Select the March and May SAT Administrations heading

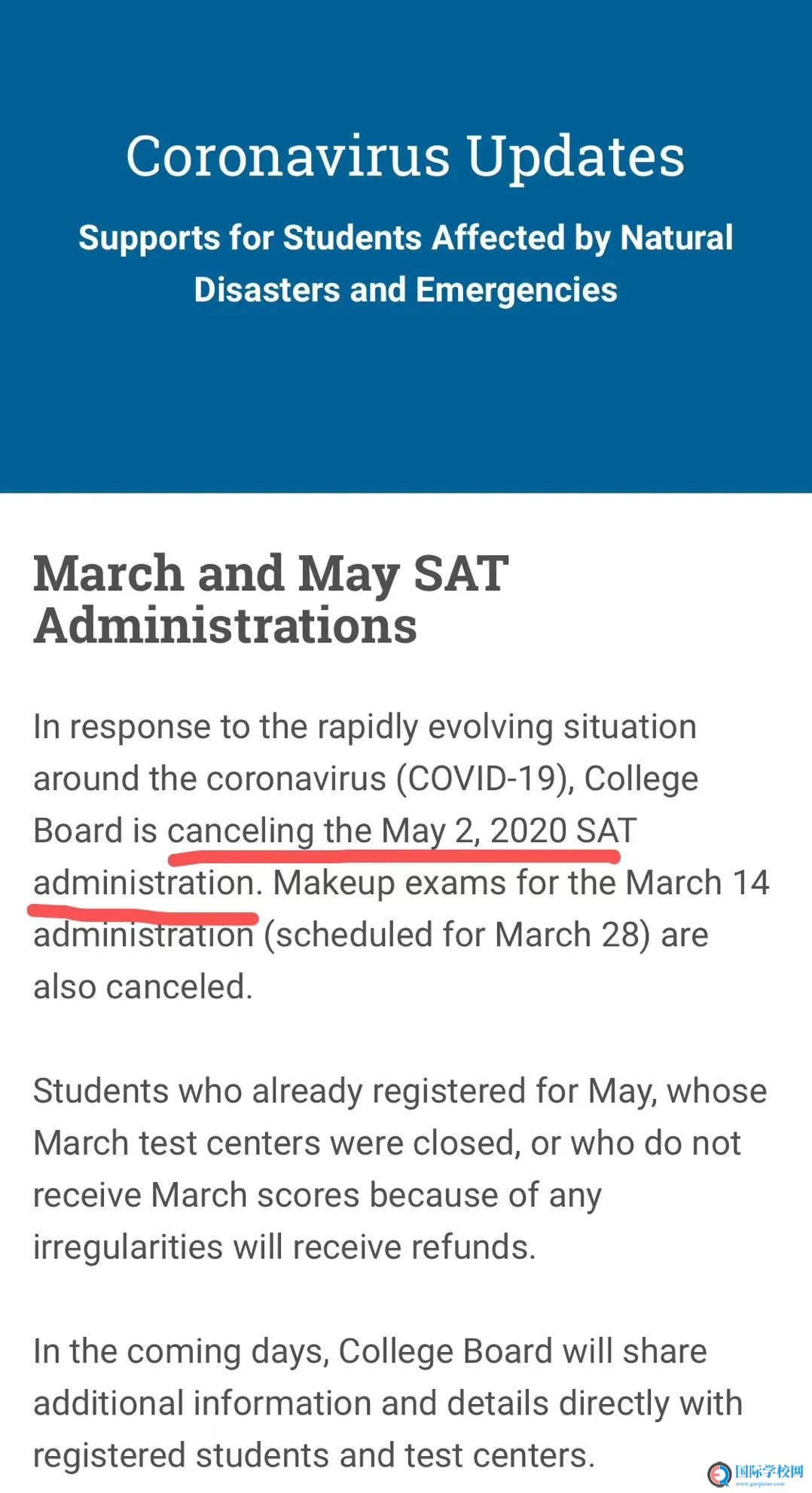pyautogui.click(x=271, y=599)
